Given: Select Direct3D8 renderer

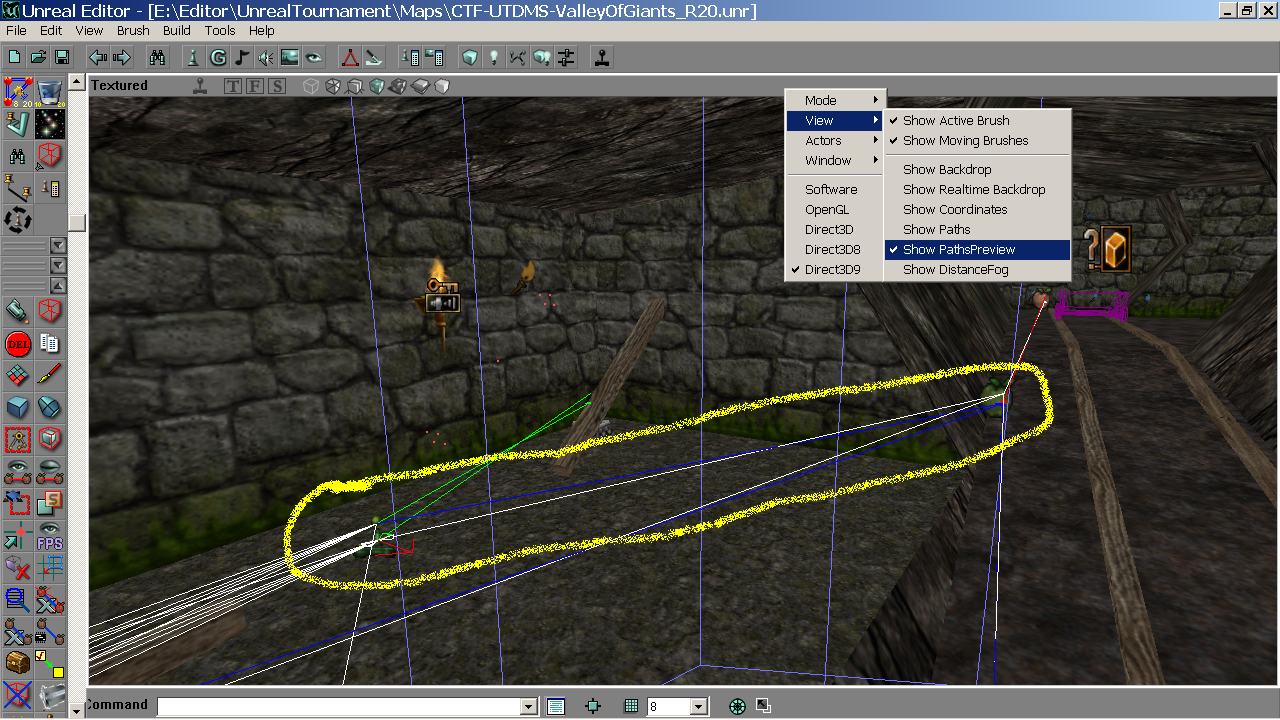Looking at the screenshot, I should click(x=834, y=249).
